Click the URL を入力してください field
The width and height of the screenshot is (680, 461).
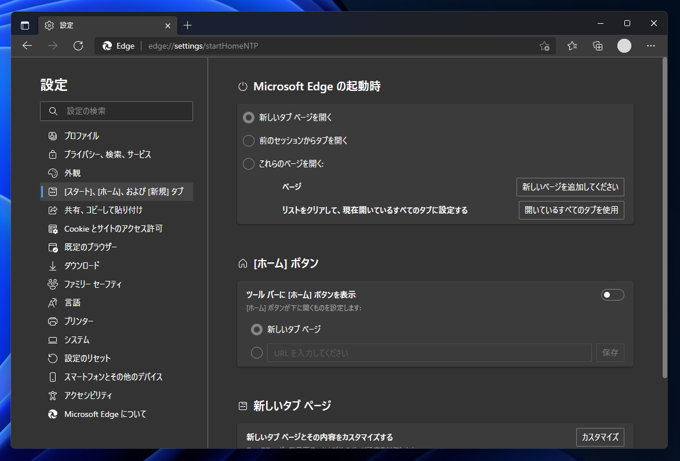pyautogui.click(x=429, y=353)
